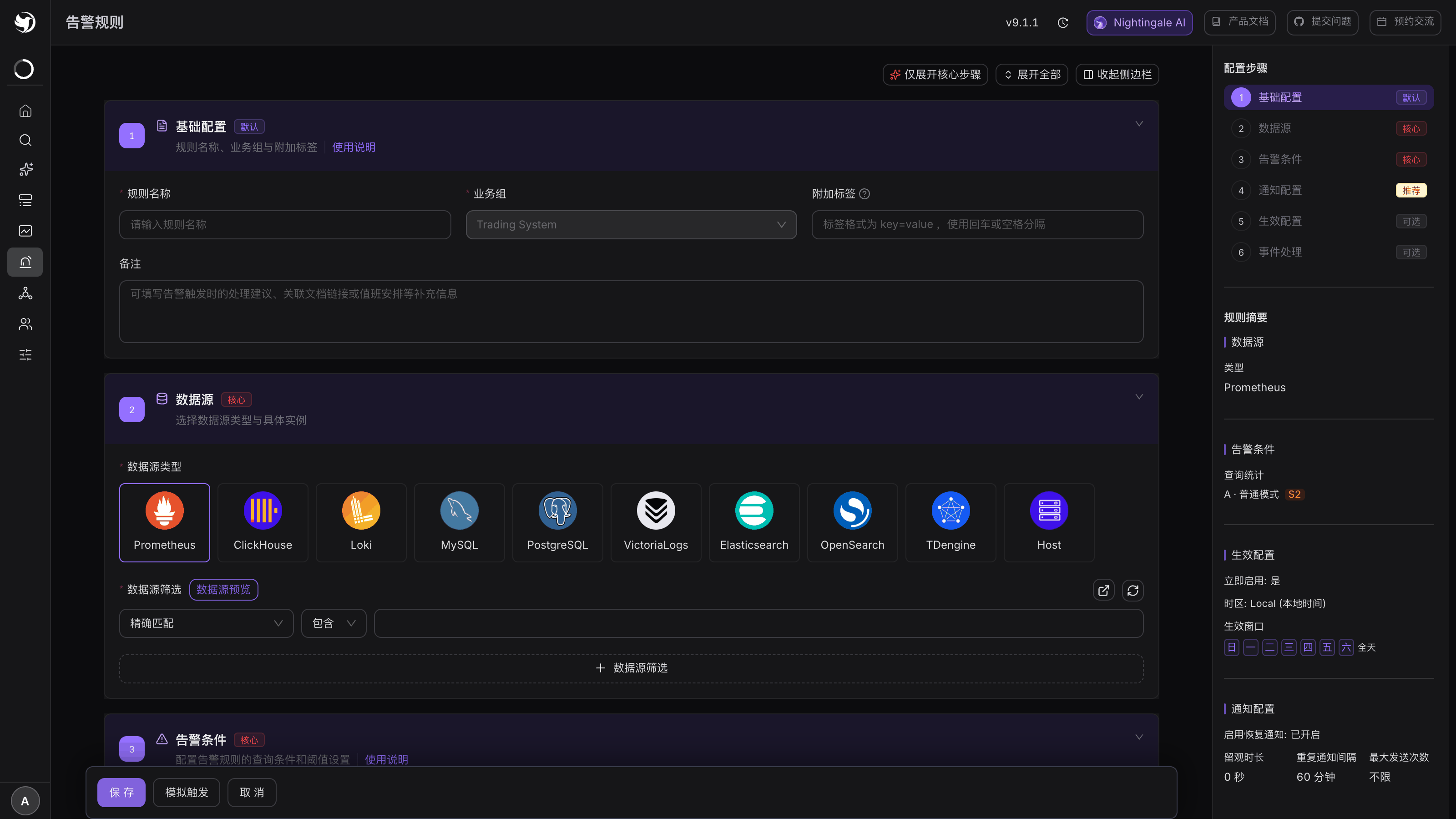Viewport: 1456px width, 819px height.
Task: Toggle Sunday (日) in effective window
Action: [x=1232, y=647]
